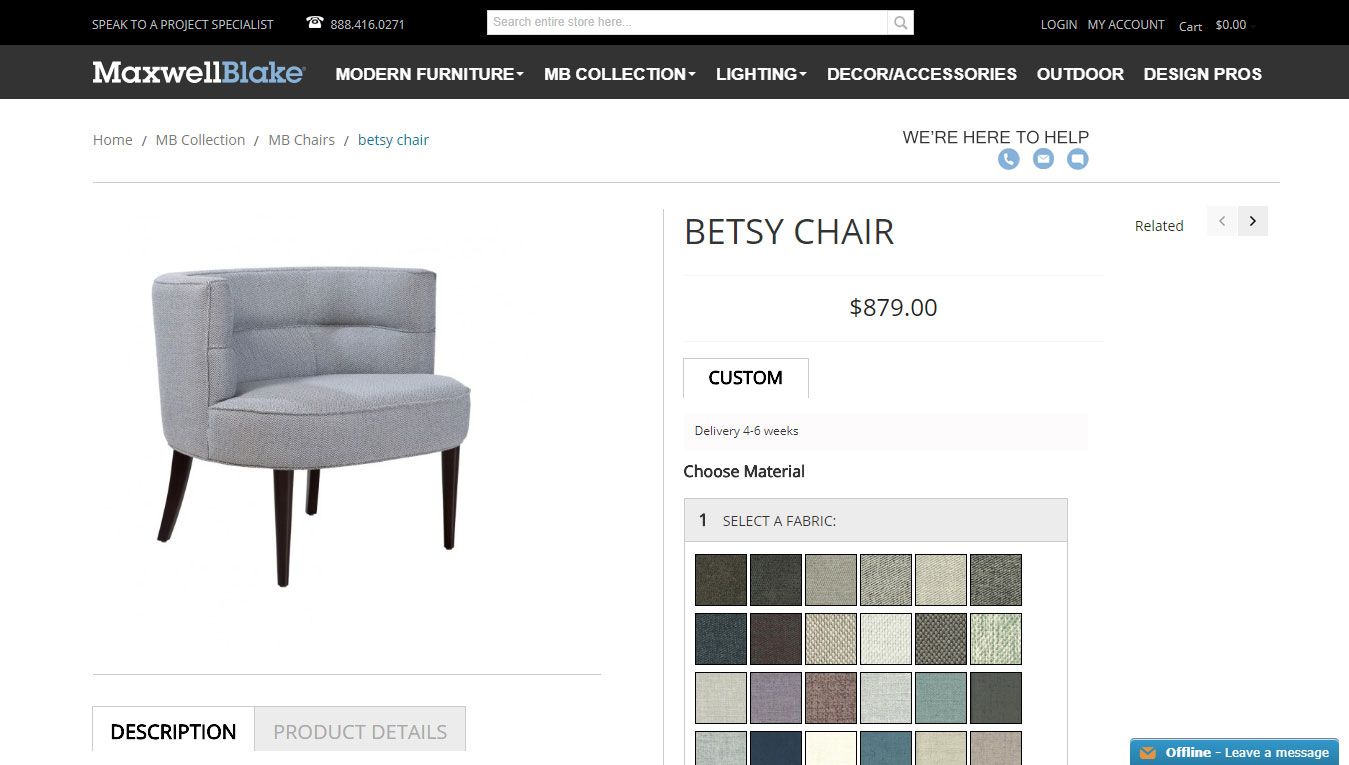Switch to the Product Details tab
This screenshot has height=765, width=1349.
pos(360,731)
